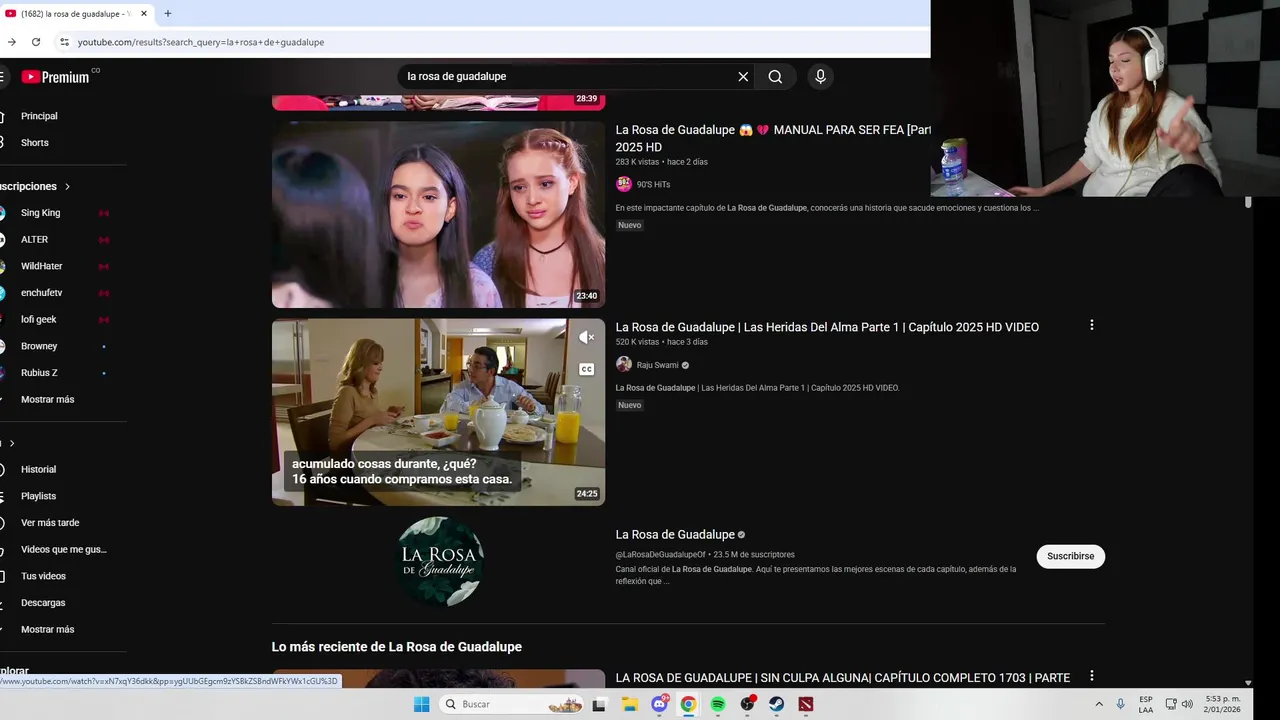Open Playlists in sidebar

tap(38, 496)
